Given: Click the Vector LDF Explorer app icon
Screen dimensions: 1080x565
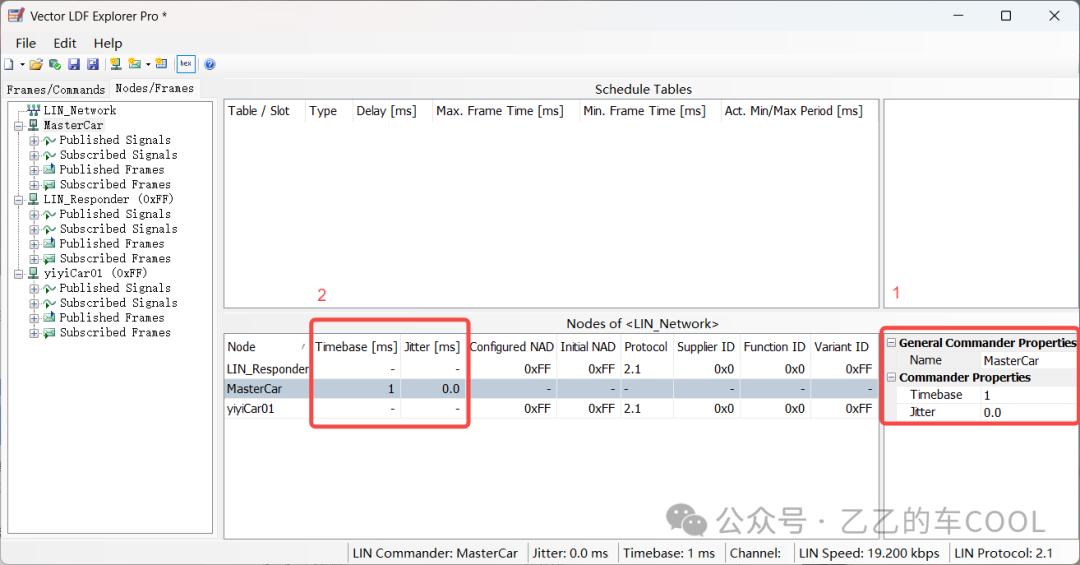Looking at the screenshot, I should tap(16, 15).
